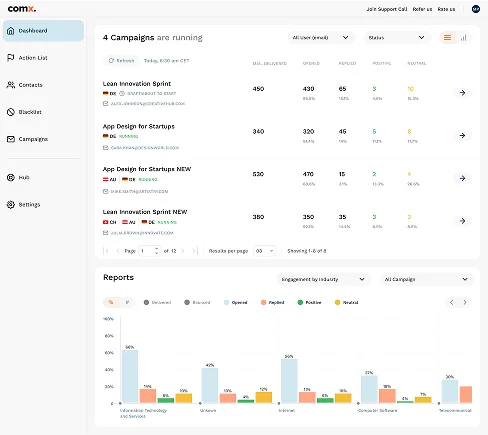This screenshot has width=488, height=435.
Task: Switch Reports chart to number mode
Action: pos(127,302)
